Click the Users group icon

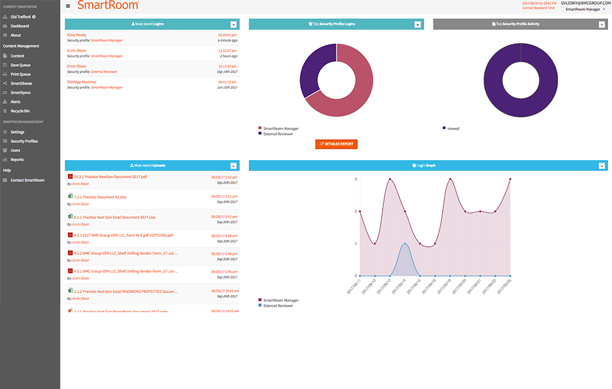click(5, 150)
